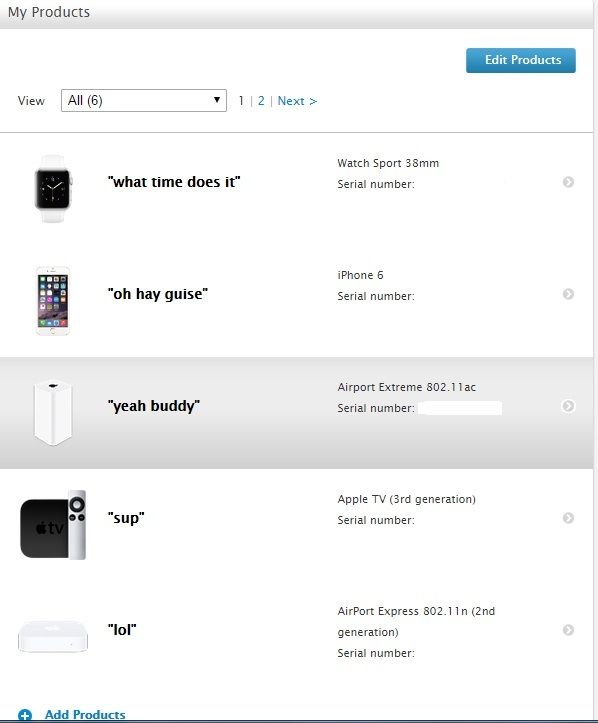Open the View dropdown showing All (6)
Screen dimensions: 598x723
click(144, 101)
